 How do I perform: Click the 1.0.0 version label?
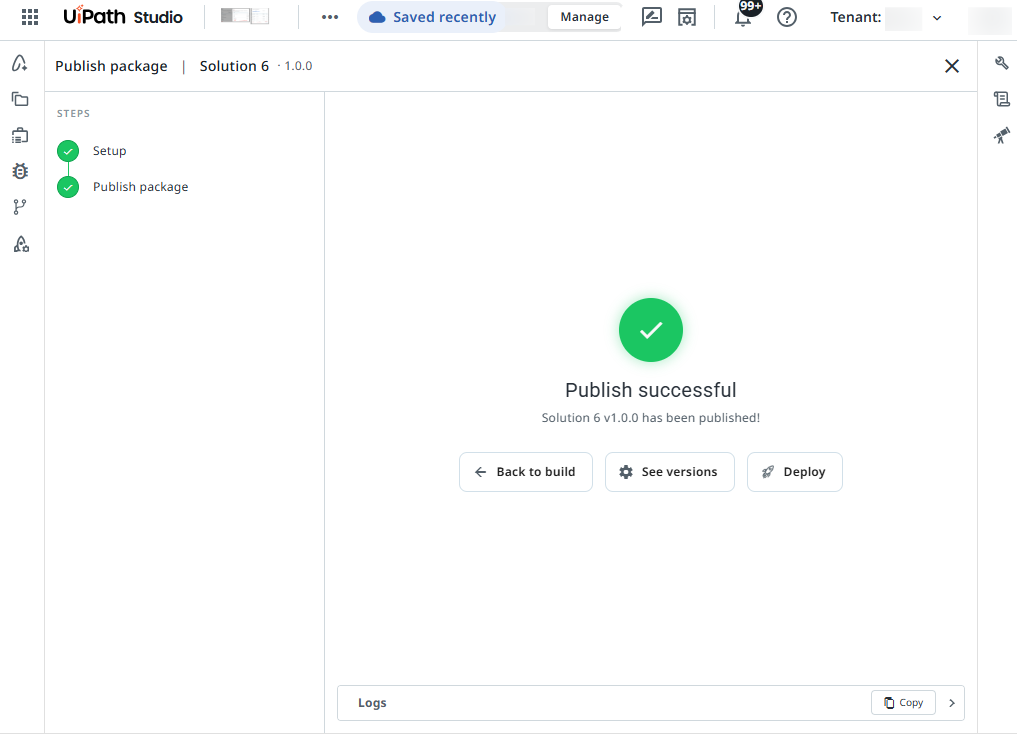(x=298, y=66)
